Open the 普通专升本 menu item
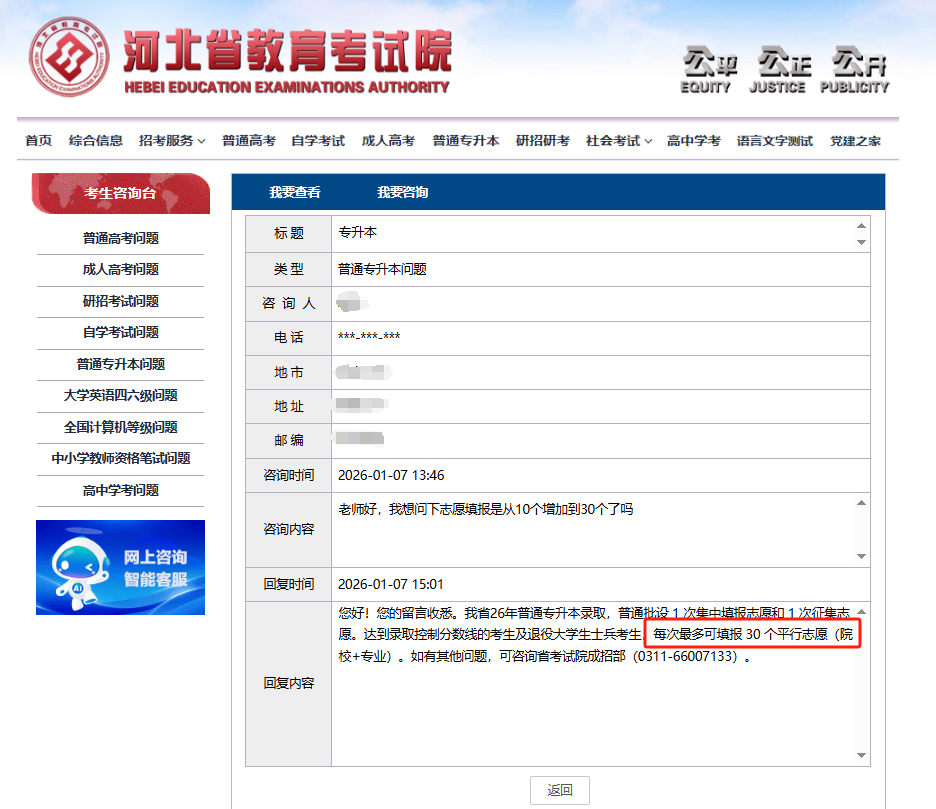The width and height of the screenshot is (936, 809). pyautogui.click(x=466, y=141)
